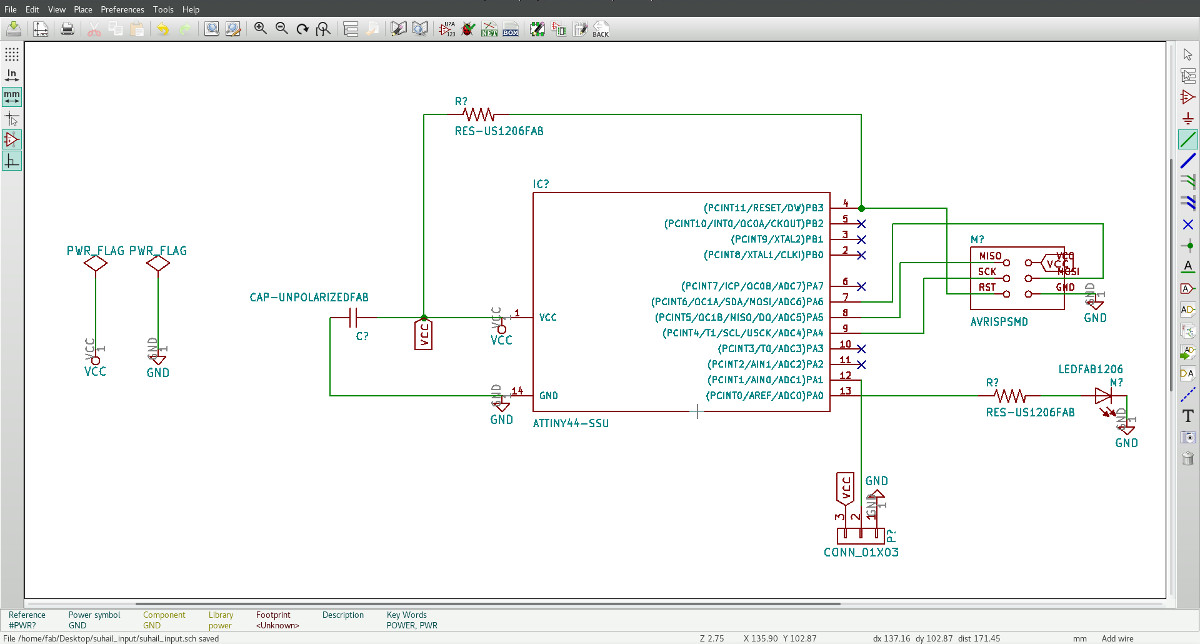Open the Help menu
This screenshot has width=1200, height=644.
coord(191,8)
